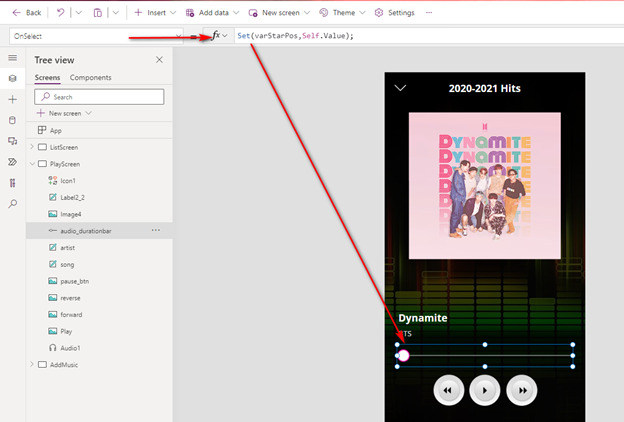The height and width of the screenshot is (422, 624).
Task: Click the Dynamite song title label
Action: (x=423, y=318)
